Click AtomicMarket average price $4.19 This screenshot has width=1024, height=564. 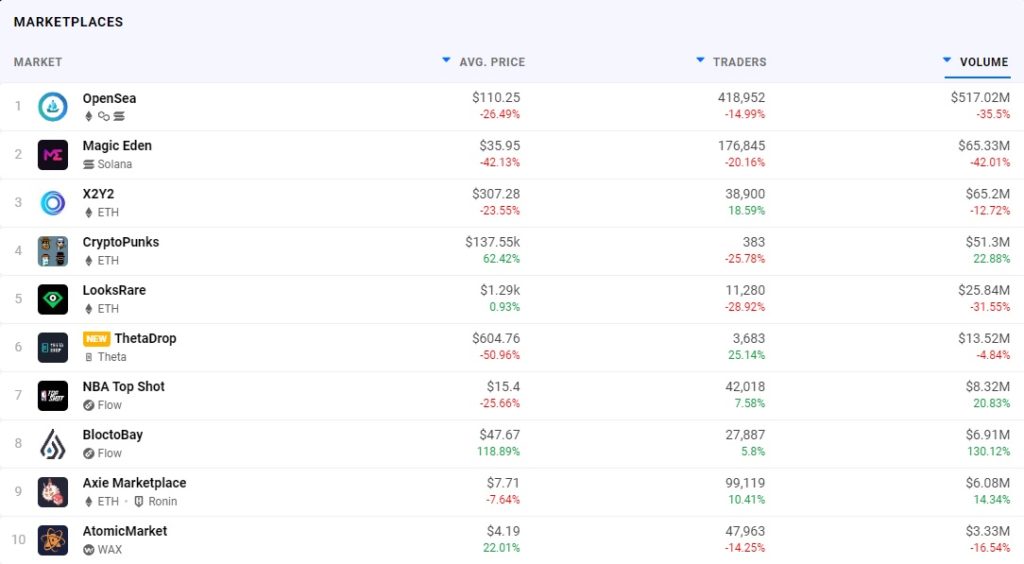click(x=504, y=531)
